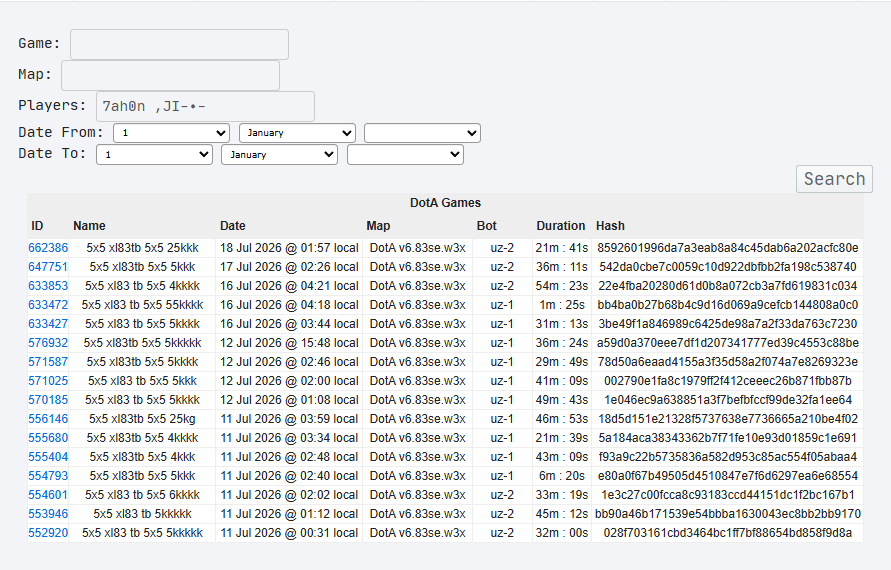891x570 pixels.
Task: Click the DotA Games table title
Action: (x=446, y=203)
